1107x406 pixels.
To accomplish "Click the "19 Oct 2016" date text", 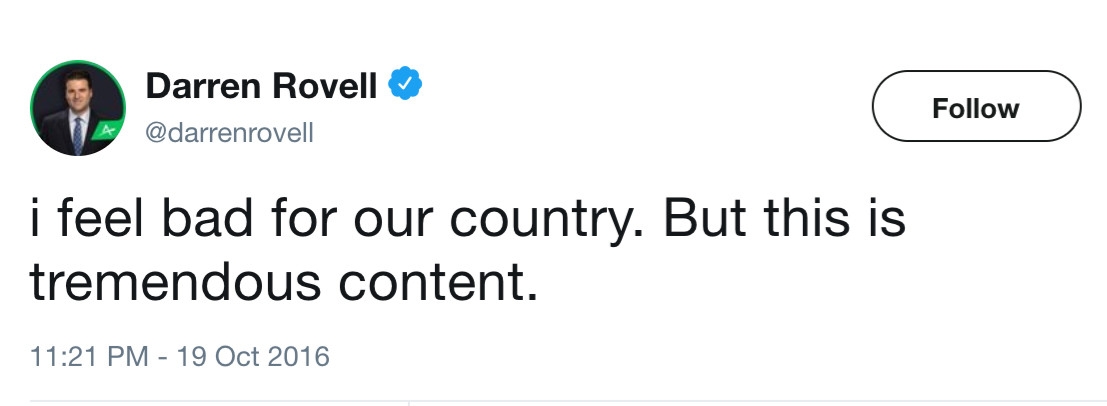I will (254, 356).
